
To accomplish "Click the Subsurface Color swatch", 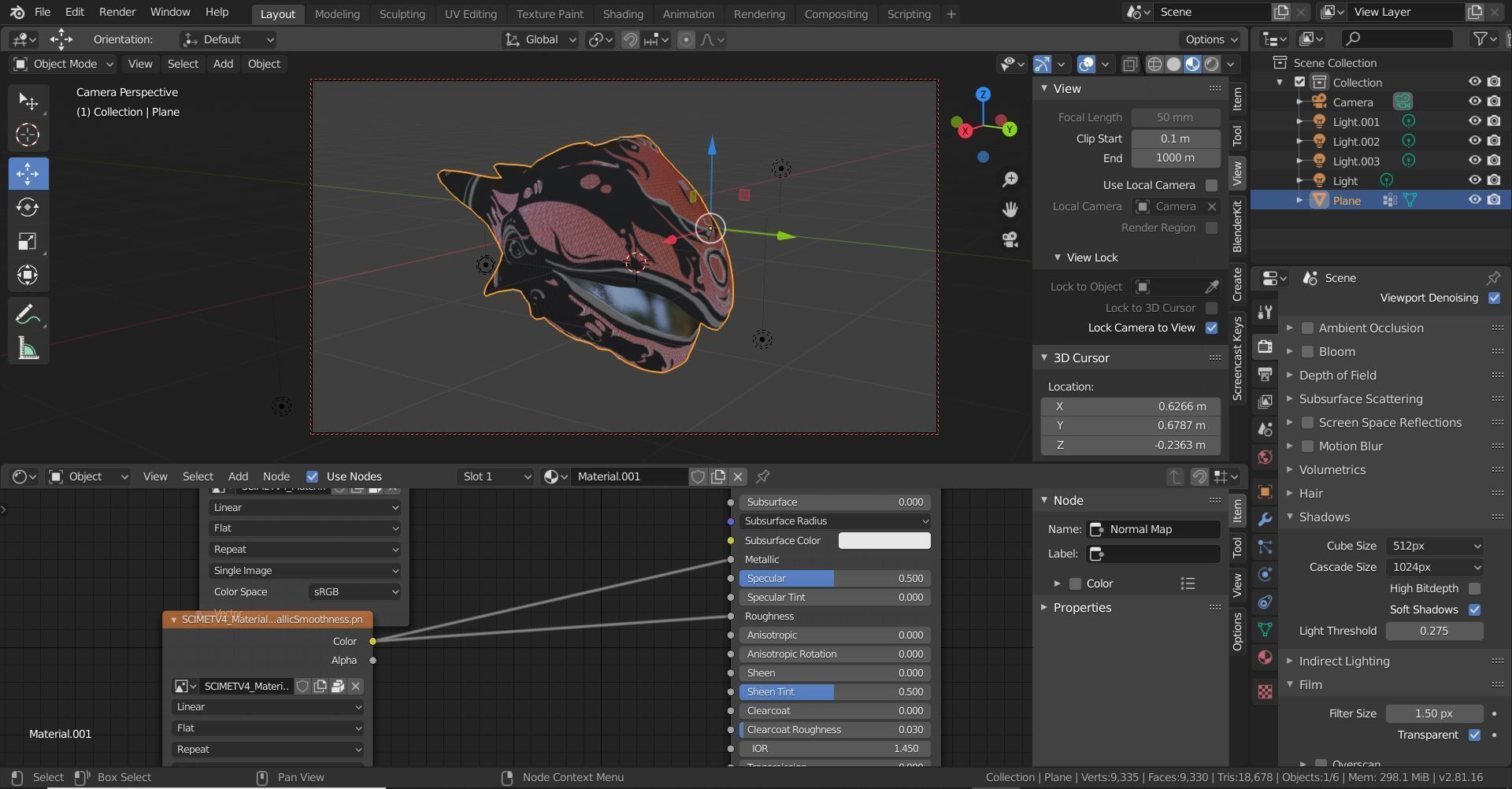I will (x=884, y=540).
